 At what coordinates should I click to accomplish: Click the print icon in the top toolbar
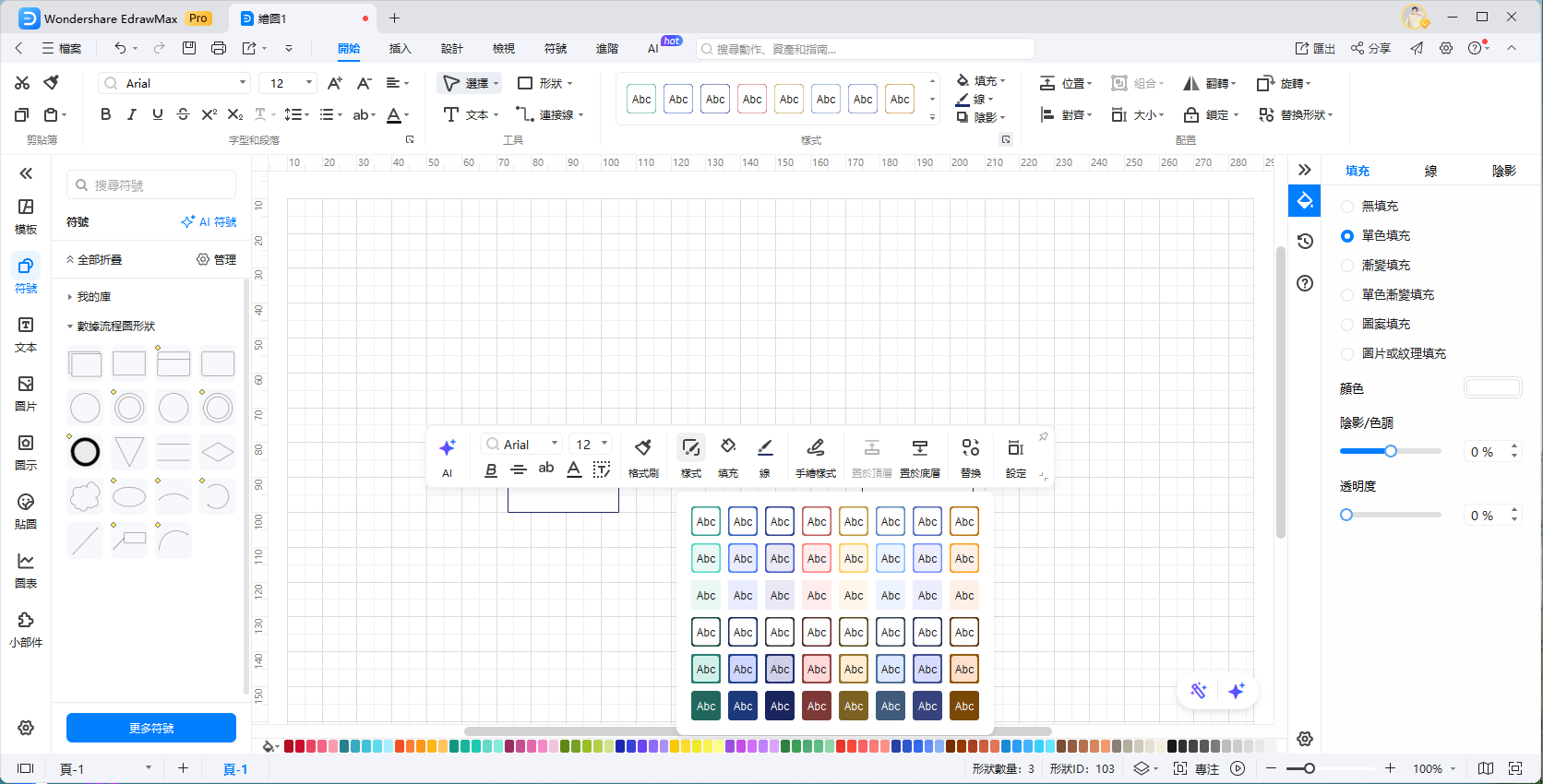pos(219,48)
